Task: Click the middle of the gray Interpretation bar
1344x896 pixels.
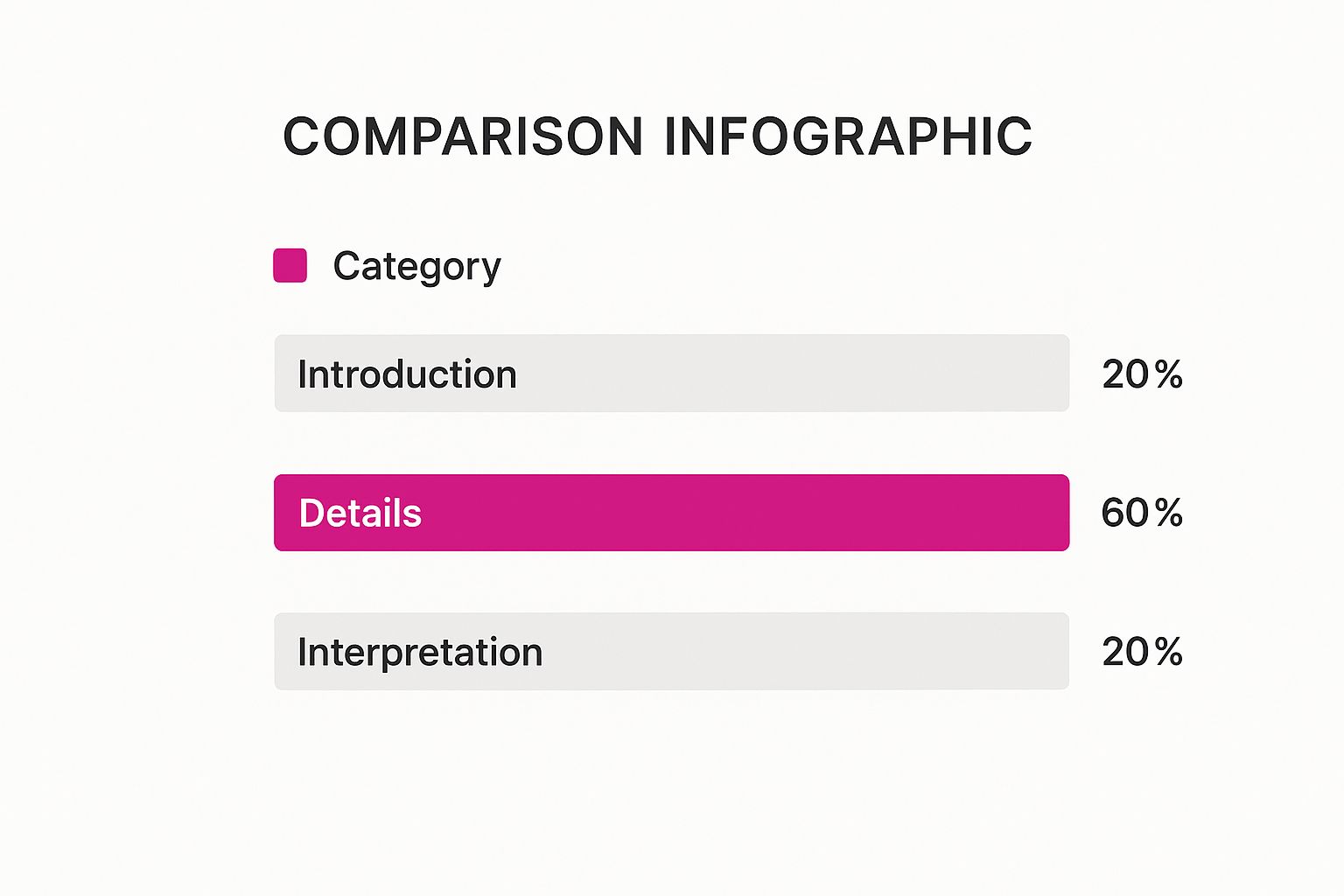Action: coord(671,651)
